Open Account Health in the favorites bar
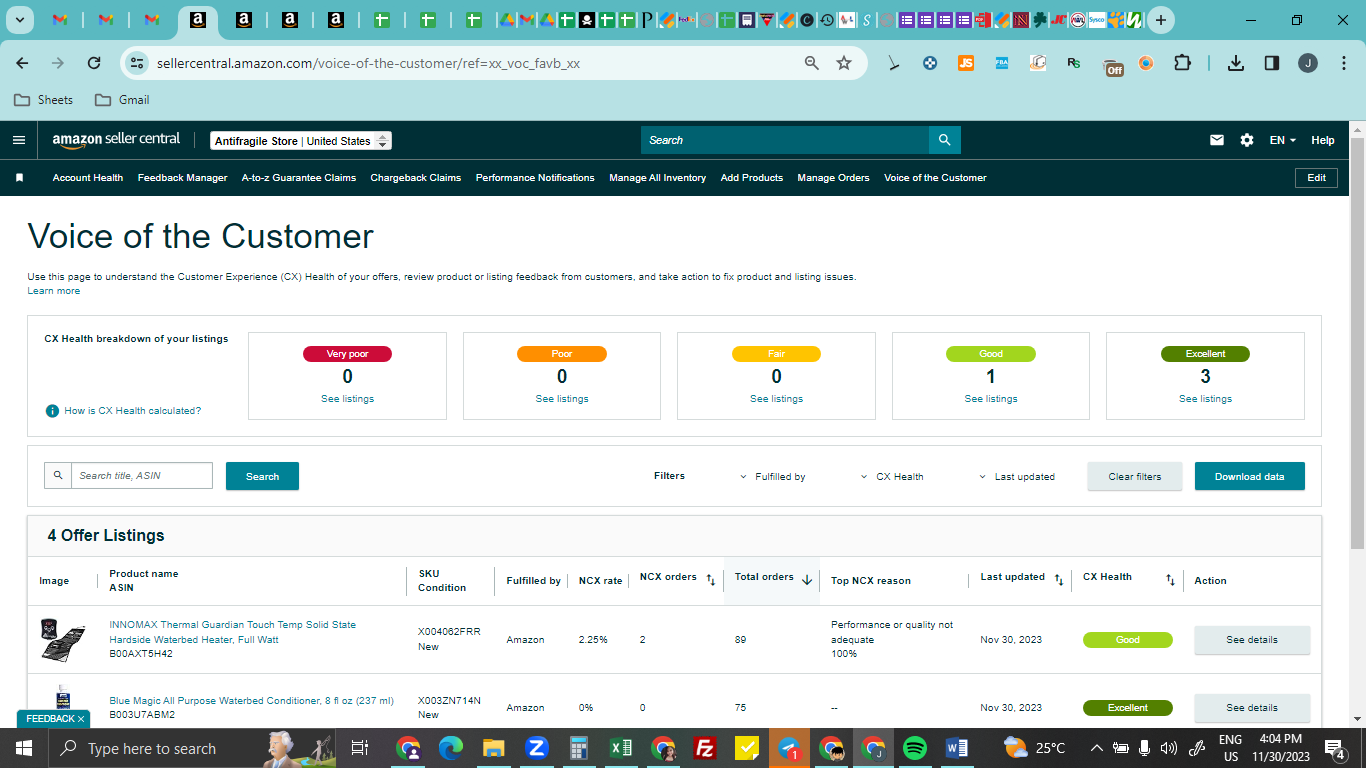This screenshot has height=768, width=1366. (x=88, y=178)
